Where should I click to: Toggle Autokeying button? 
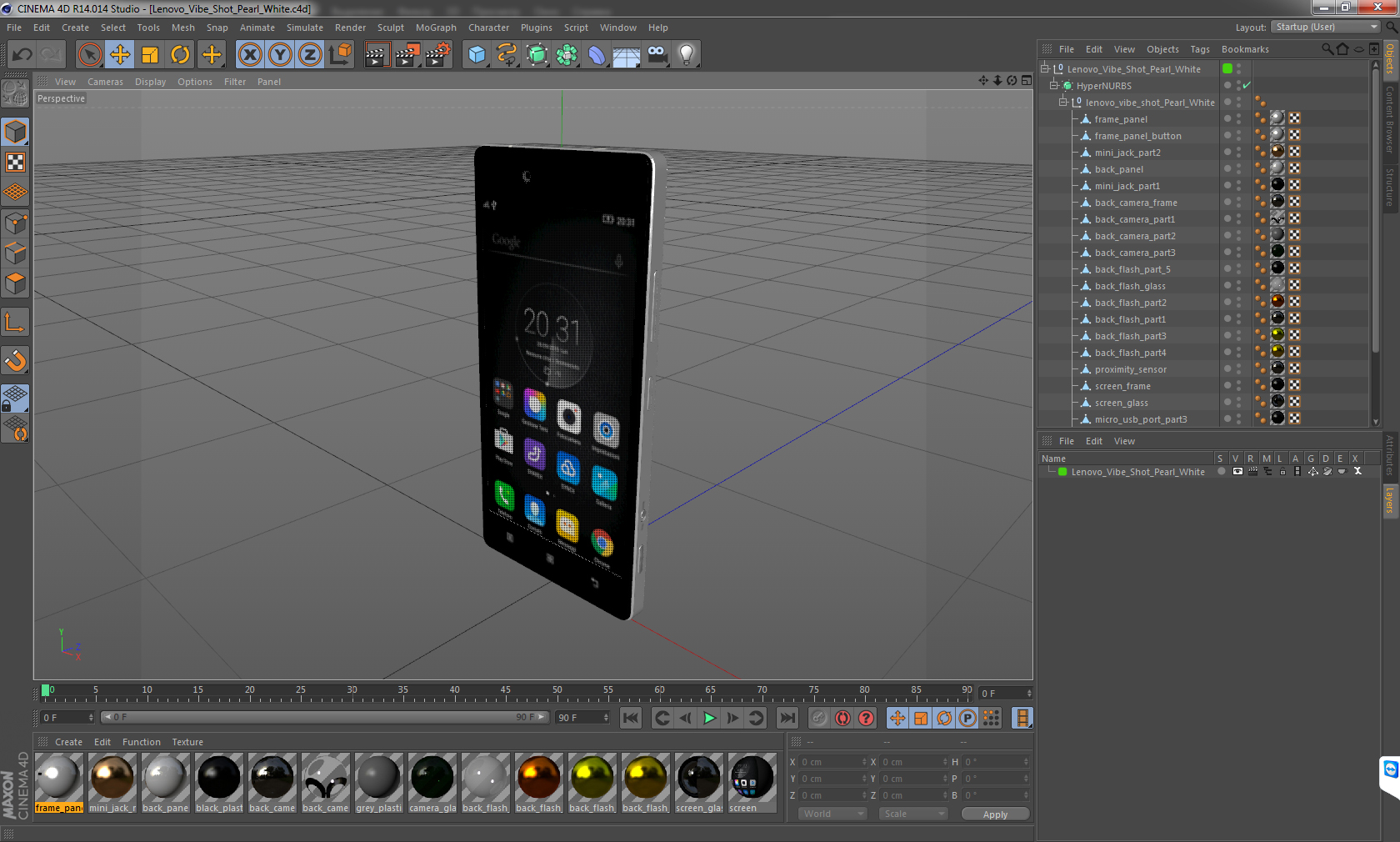click(843, 718)
